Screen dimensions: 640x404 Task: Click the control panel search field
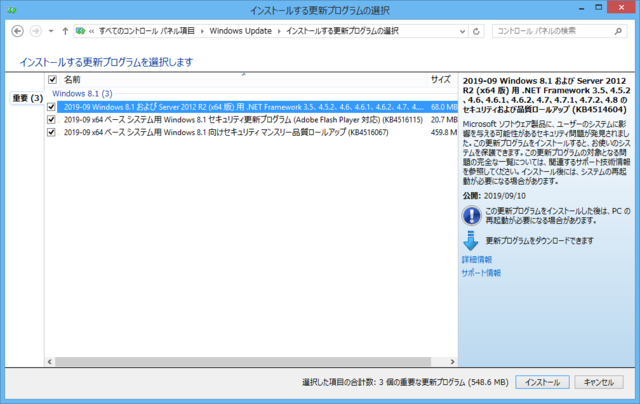[559, 31]
